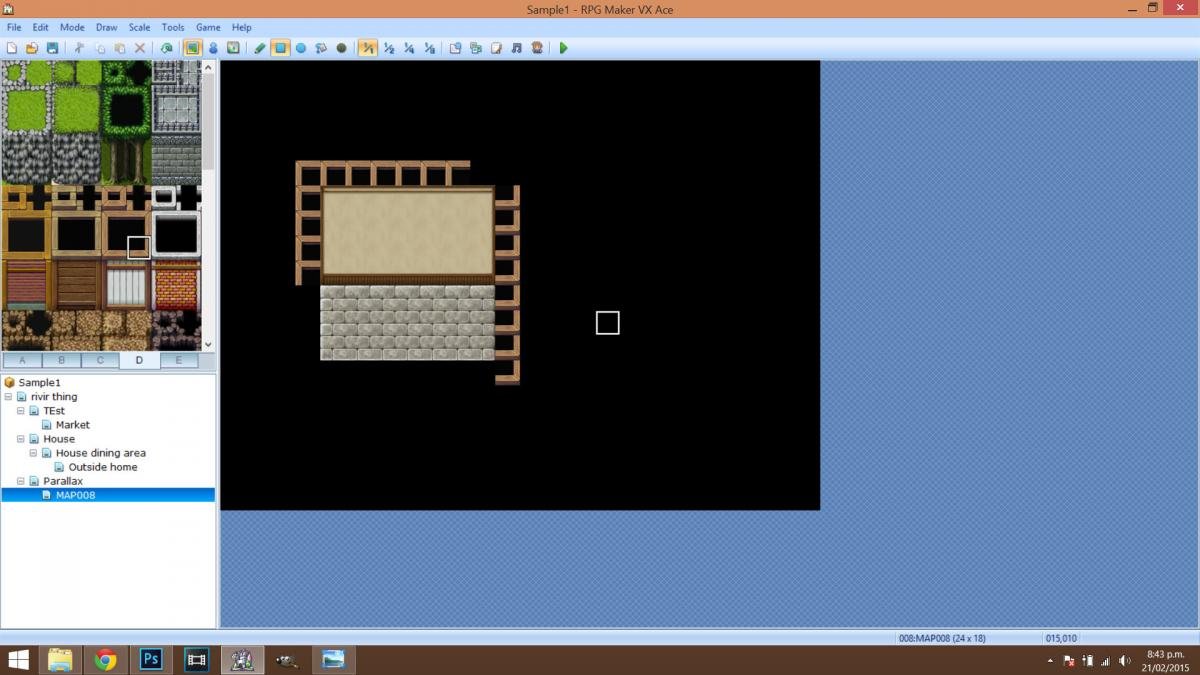Switch to Region editing mode
The height and width of the screenshot is (675, 1200).
tap(233, 47)
